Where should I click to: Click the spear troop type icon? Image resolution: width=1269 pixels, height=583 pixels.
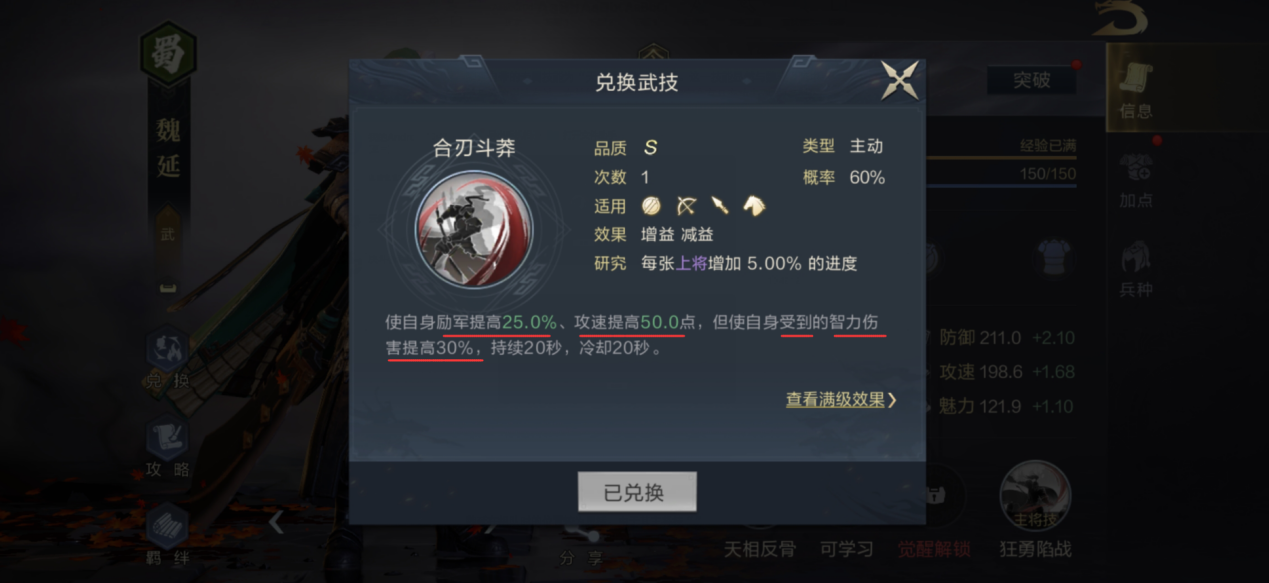coord(719,206)
